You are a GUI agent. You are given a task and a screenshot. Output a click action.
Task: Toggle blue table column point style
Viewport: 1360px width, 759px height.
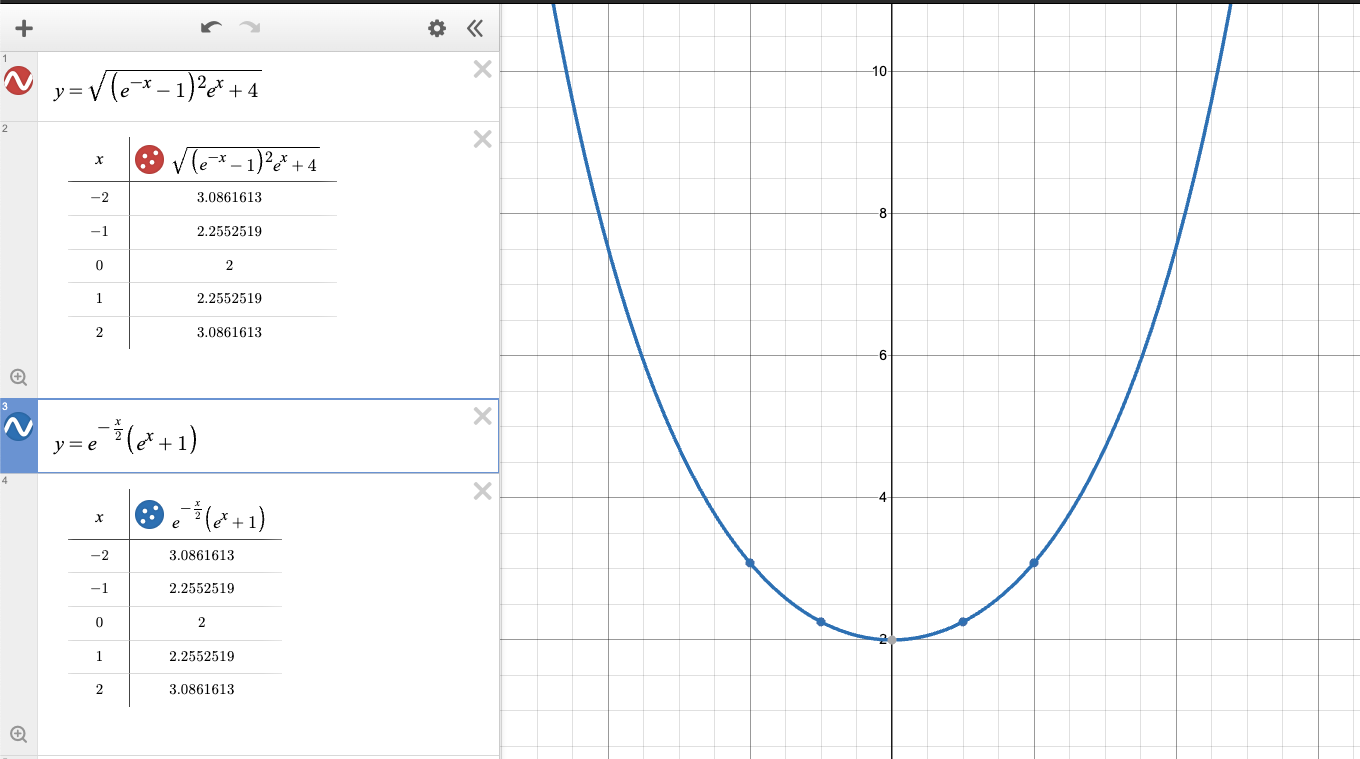[149, 516]
